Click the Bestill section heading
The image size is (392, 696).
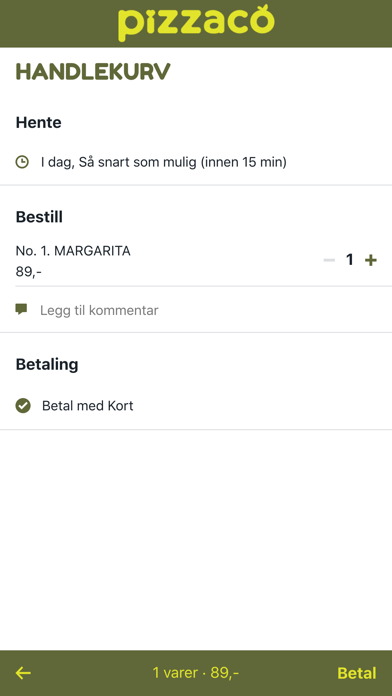[39, 217]
